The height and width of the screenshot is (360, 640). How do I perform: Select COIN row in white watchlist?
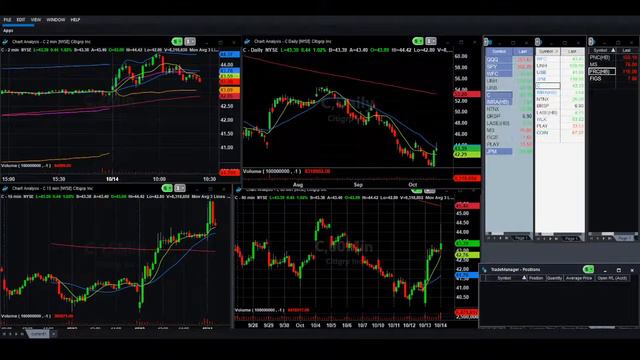pos(560,133)
